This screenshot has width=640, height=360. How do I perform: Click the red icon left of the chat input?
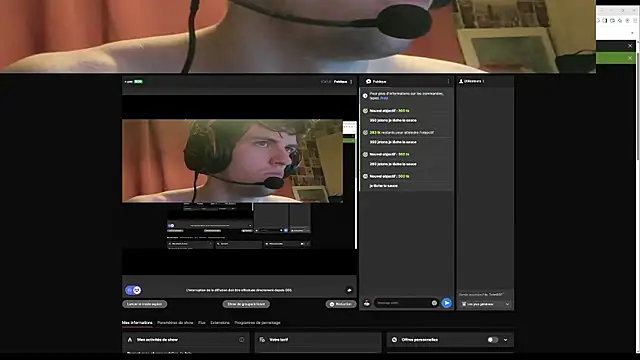[367, 303]
